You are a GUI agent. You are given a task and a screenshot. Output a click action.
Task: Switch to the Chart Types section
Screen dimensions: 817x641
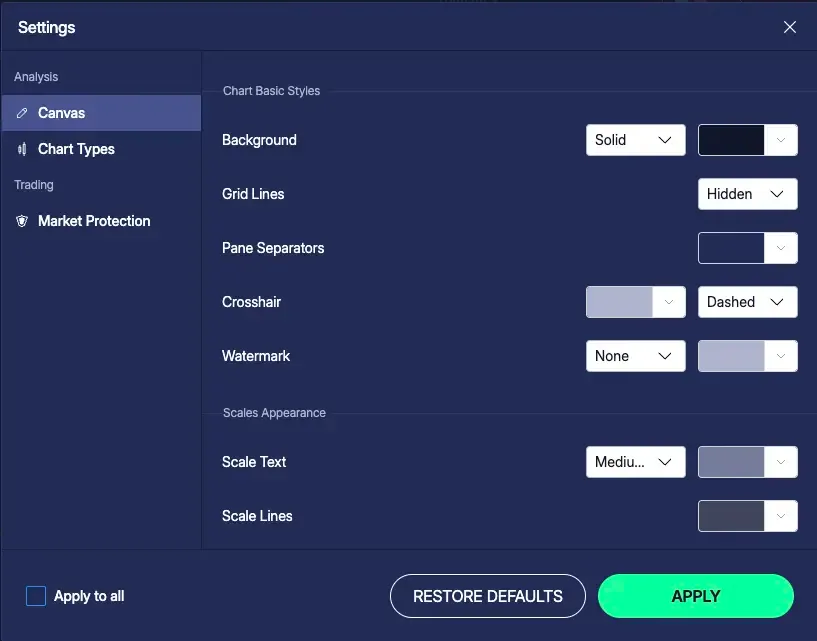102,149
